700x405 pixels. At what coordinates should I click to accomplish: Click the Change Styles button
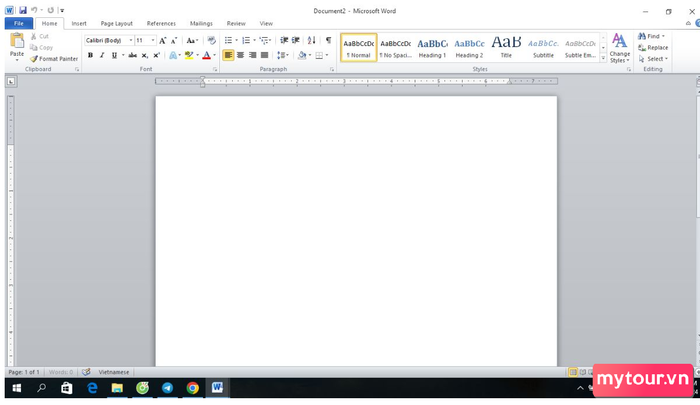click(x=620, y=48)
